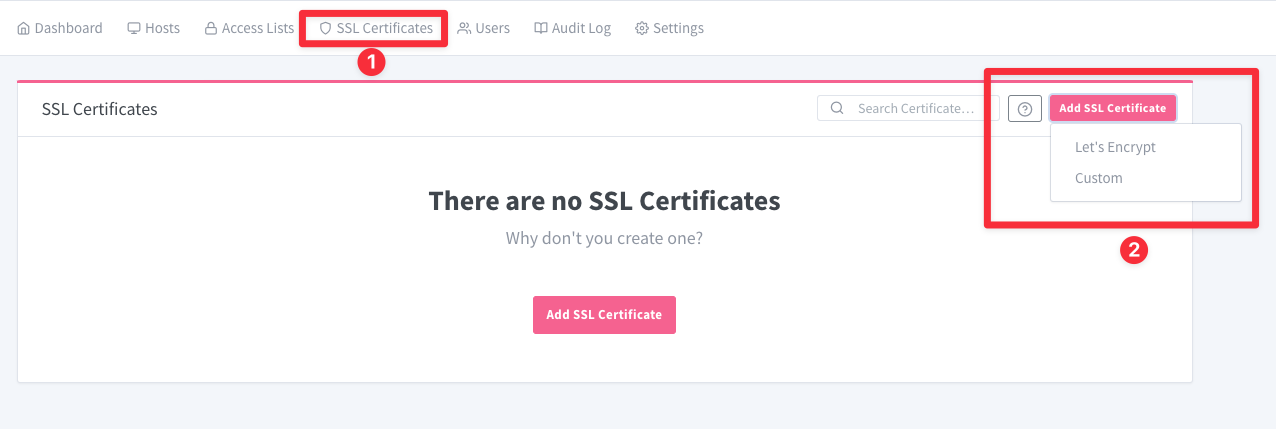Click the shield icon beside SSL Certificates
This screenshot has width=1276, height=429.
coord(325,28)
